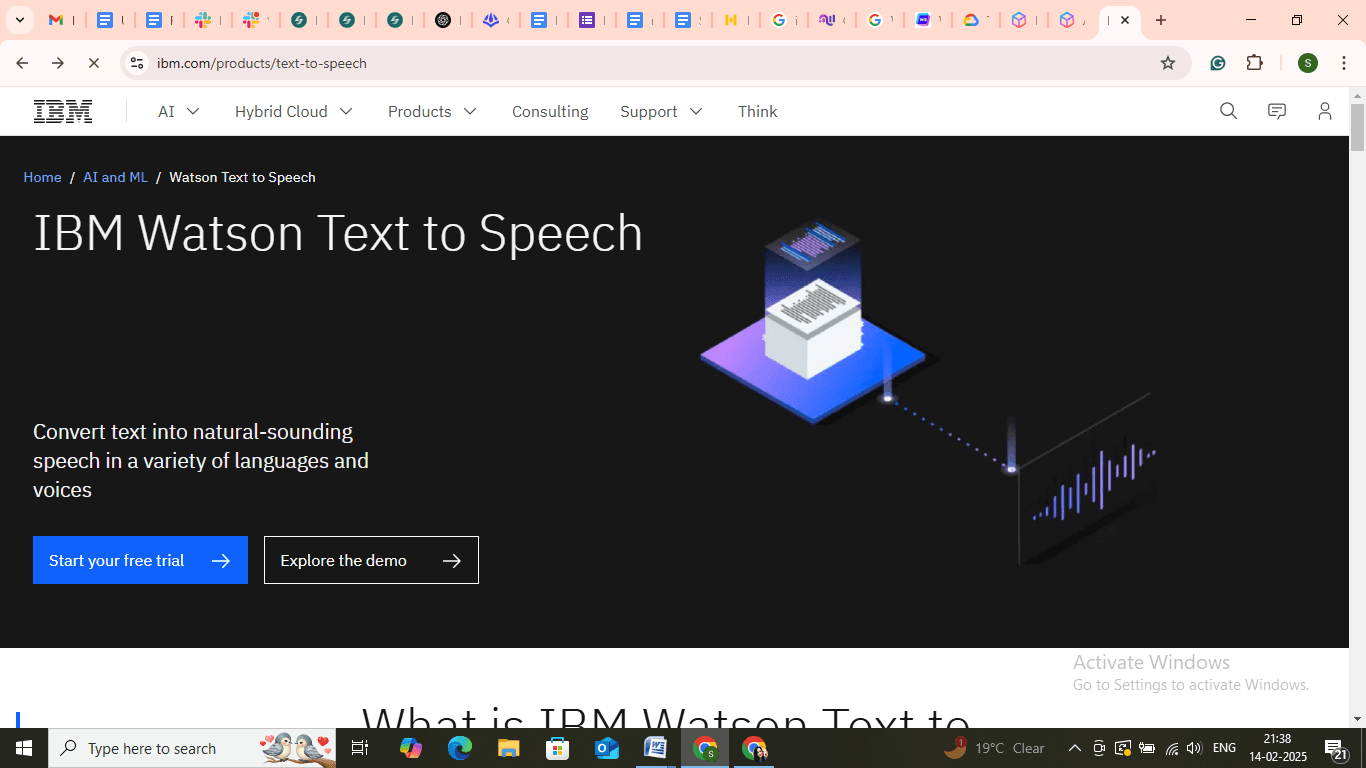The width and height of the screenshot is (1366, 768).
Task: Open the volume speaker tray icon
Action: click(x=1194, y=748)
